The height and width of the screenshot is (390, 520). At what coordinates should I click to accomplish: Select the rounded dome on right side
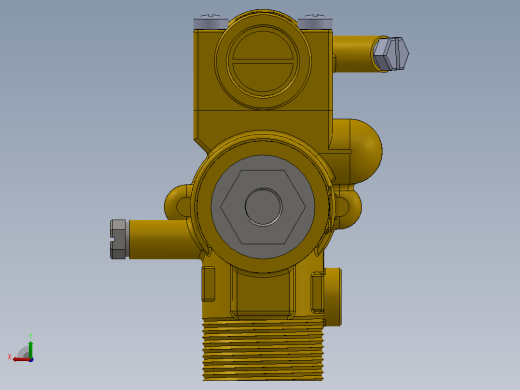click(365, 151)
